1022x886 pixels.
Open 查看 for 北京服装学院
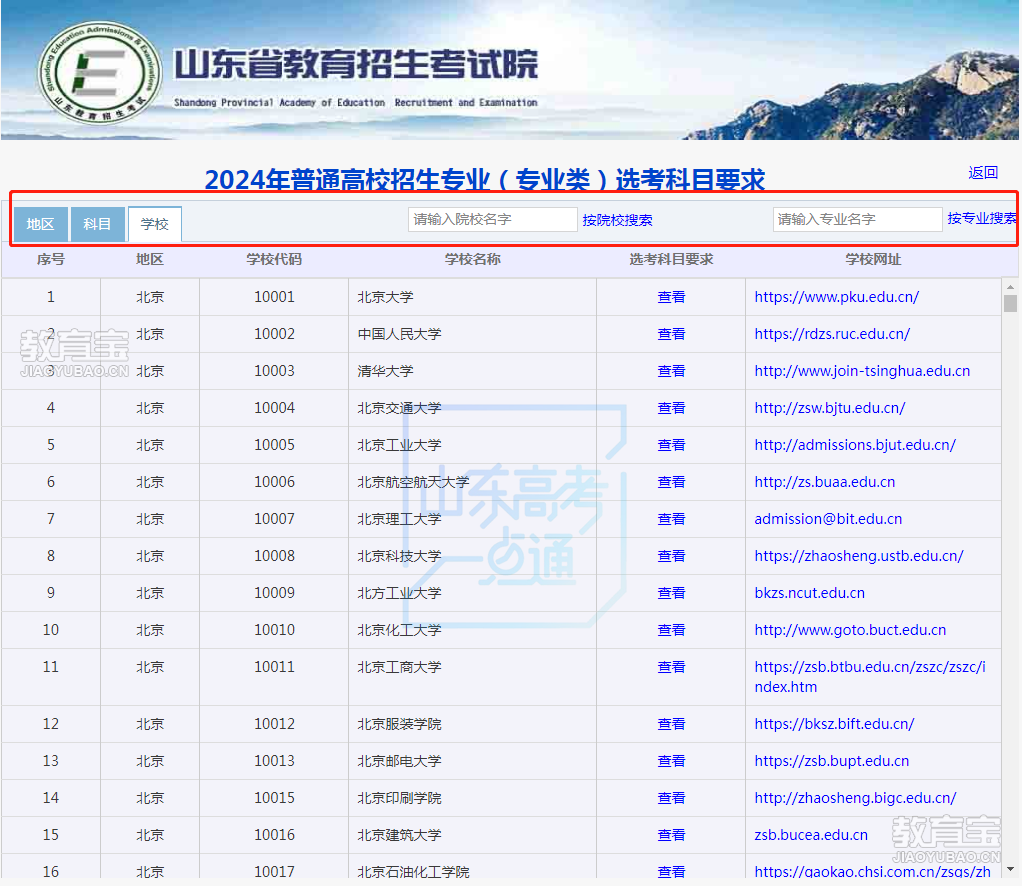(671, 724)
